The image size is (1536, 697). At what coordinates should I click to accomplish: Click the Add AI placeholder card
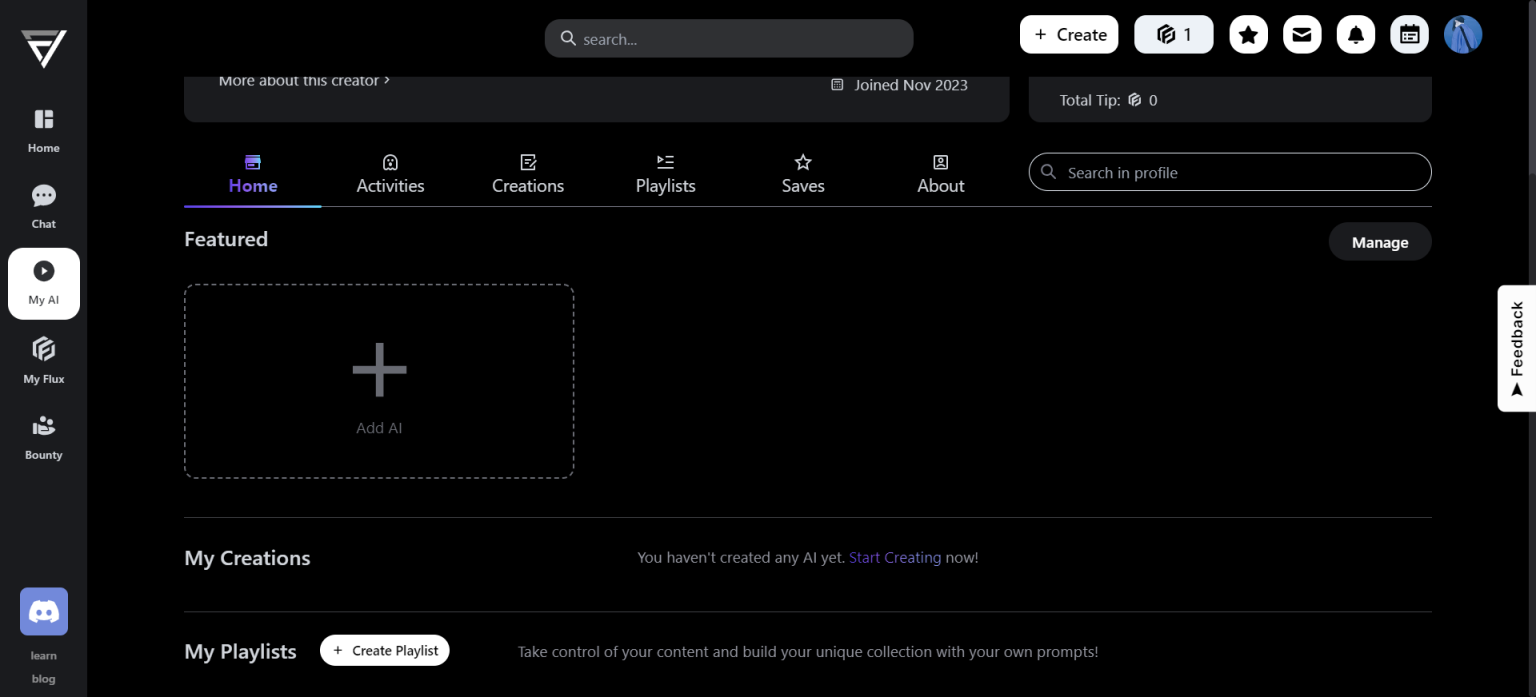point(379,381)
